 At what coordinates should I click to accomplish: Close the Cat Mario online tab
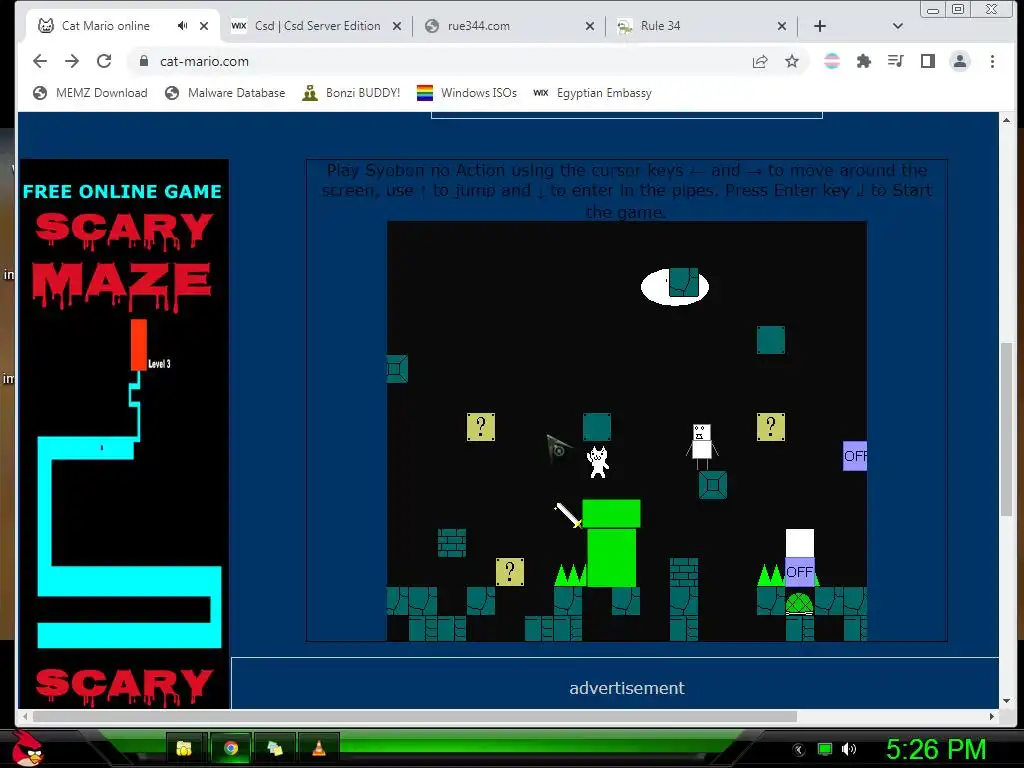coord(204,26)
